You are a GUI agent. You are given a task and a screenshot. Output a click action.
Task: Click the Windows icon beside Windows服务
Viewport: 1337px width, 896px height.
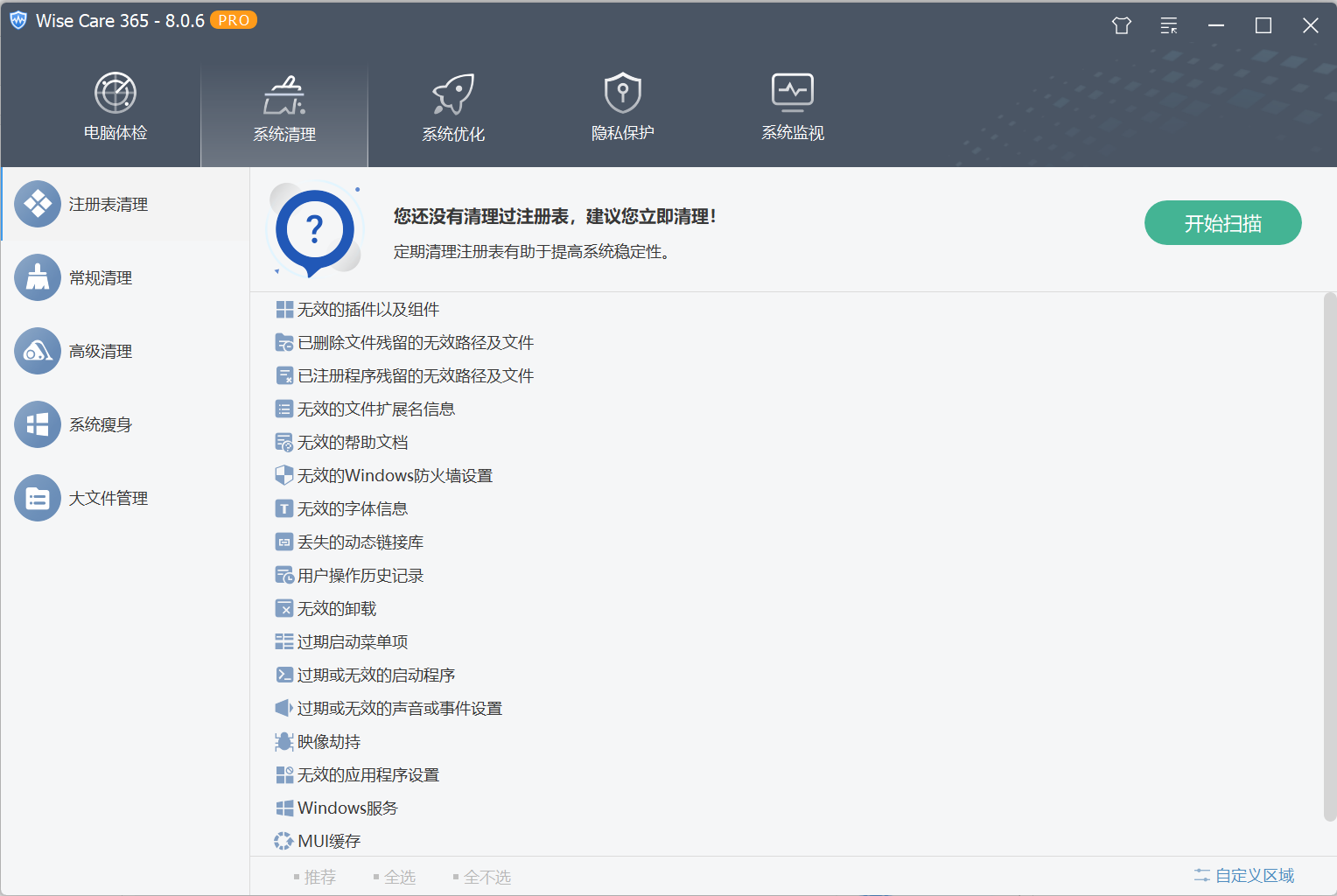[284, 808]
